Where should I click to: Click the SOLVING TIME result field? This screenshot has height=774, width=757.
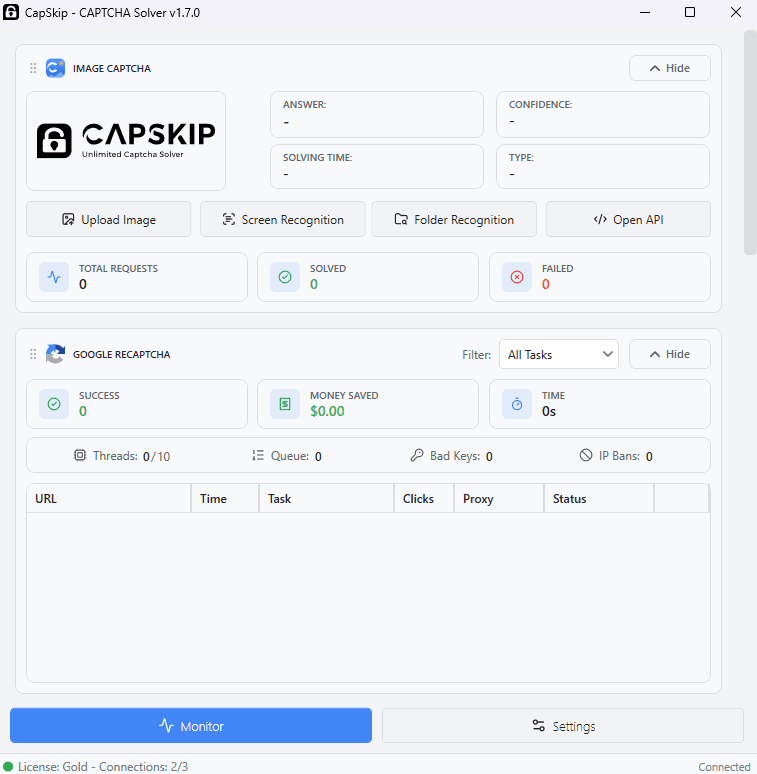pos(377,166)
